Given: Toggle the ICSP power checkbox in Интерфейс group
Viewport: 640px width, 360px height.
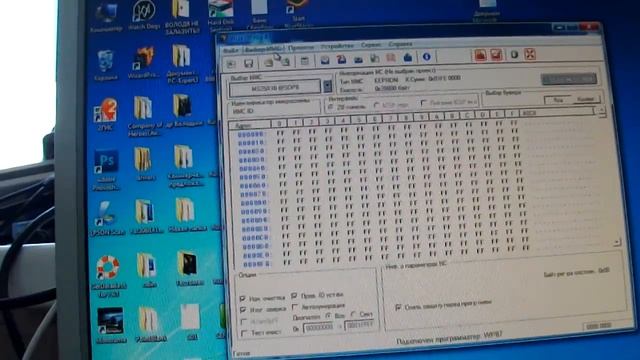Looking at the screenshot, I should [424, 103].
